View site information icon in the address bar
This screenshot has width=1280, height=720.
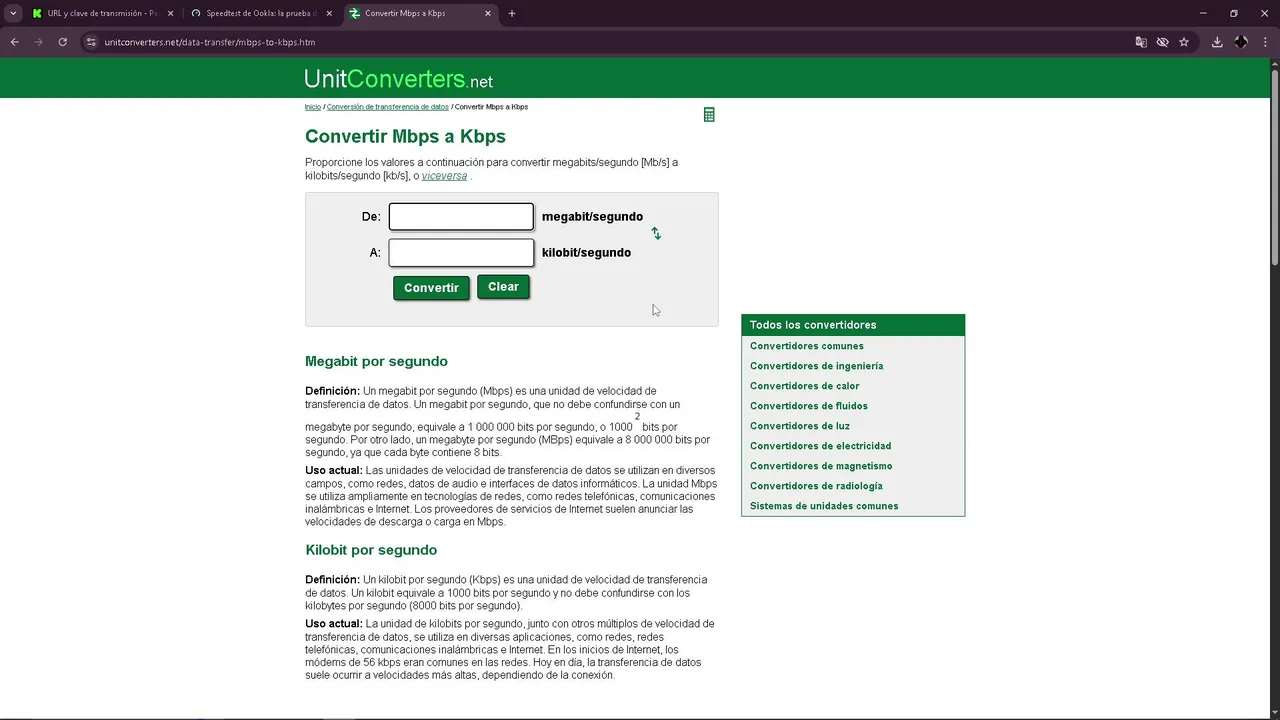tap(91, 42)
